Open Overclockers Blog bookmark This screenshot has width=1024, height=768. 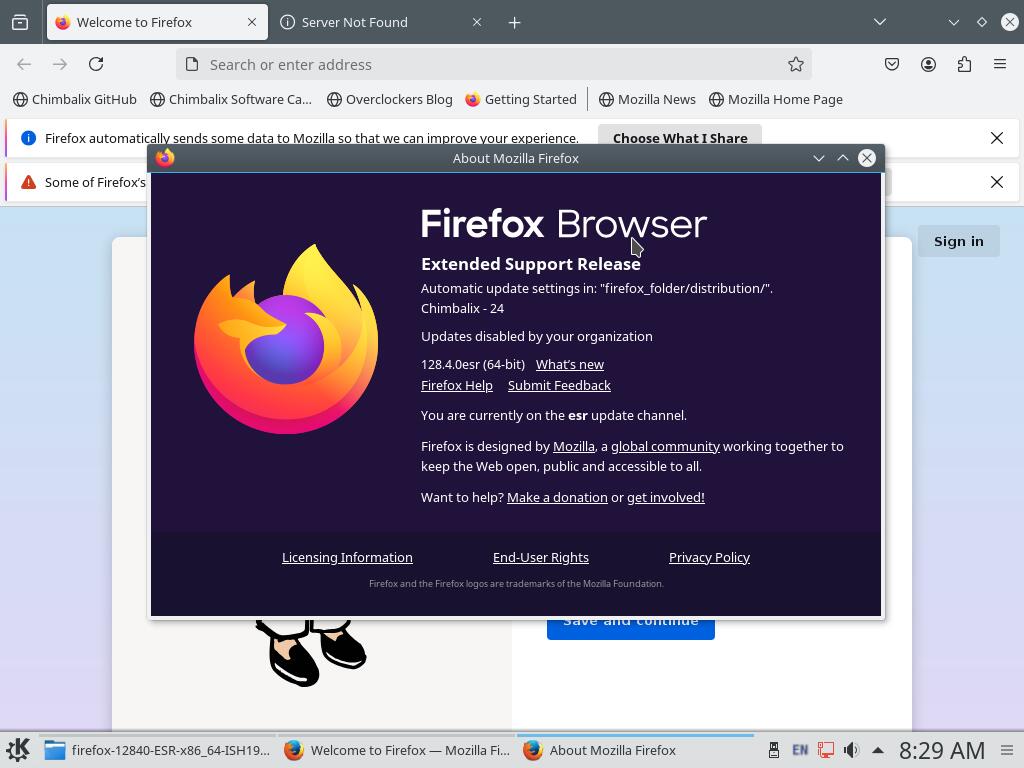[x=390, y=99]
